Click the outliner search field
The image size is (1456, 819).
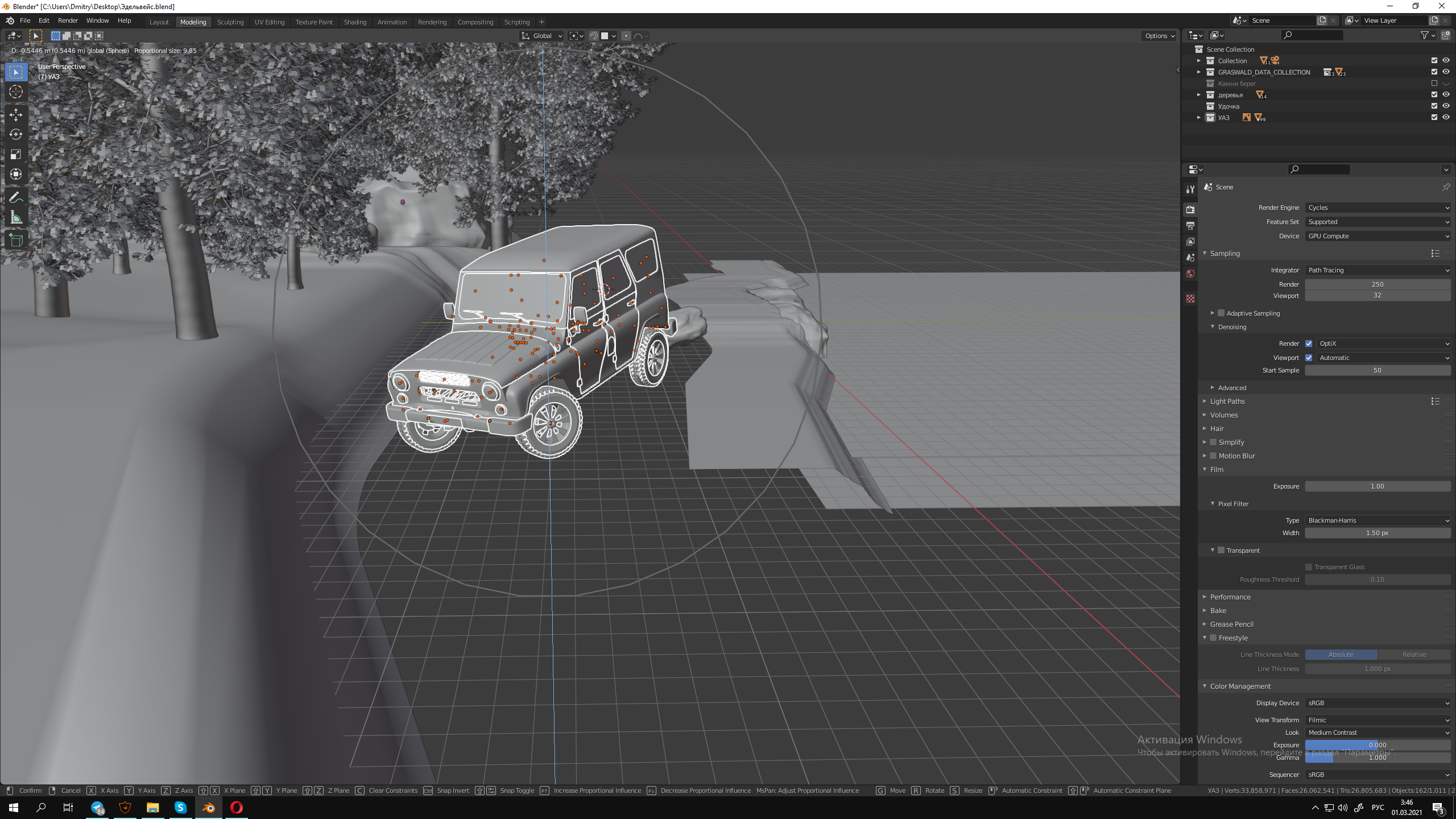coord(1313,35)
